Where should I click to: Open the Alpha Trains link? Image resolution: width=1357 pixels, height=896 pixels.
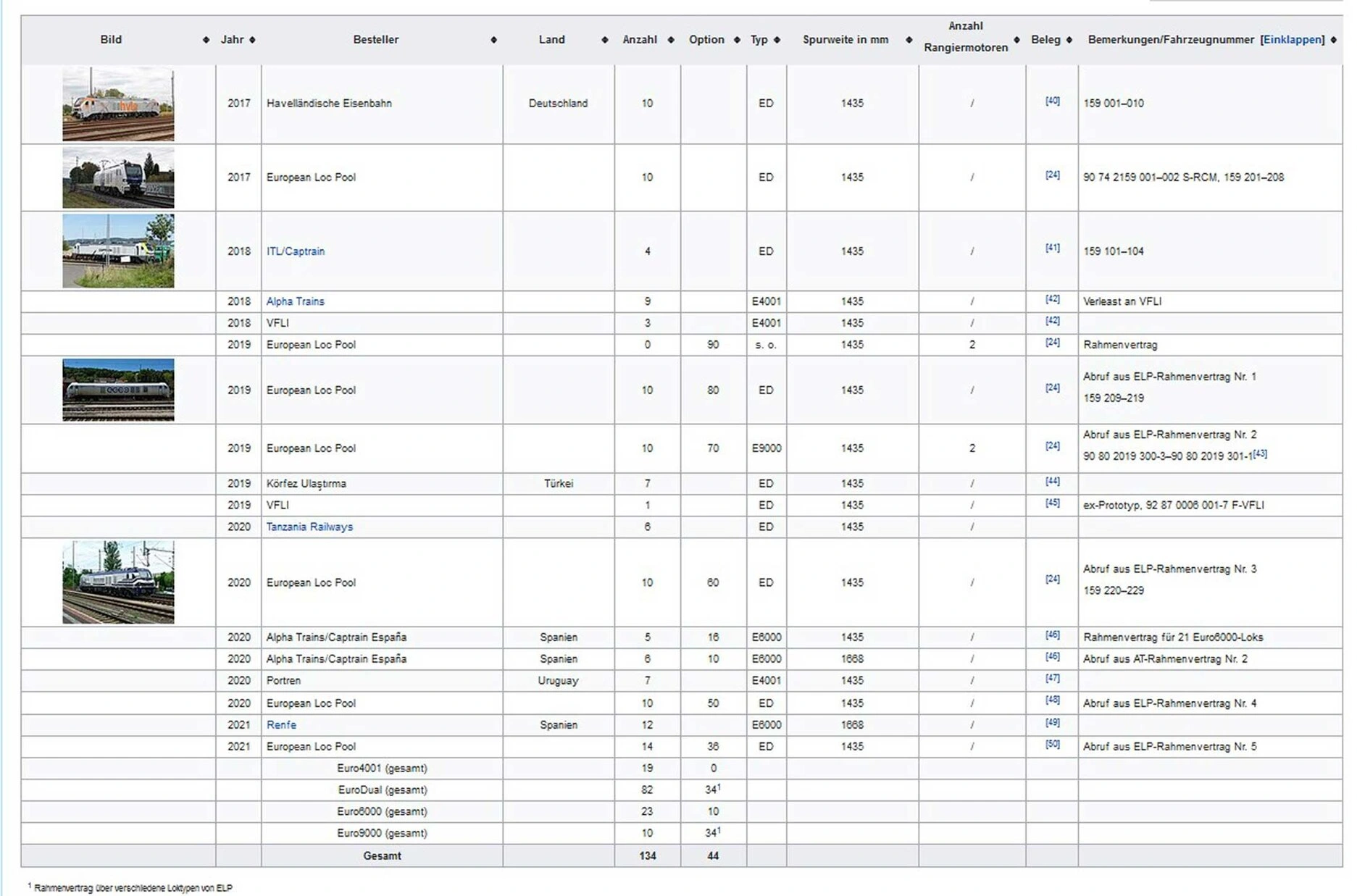(295, 301)
